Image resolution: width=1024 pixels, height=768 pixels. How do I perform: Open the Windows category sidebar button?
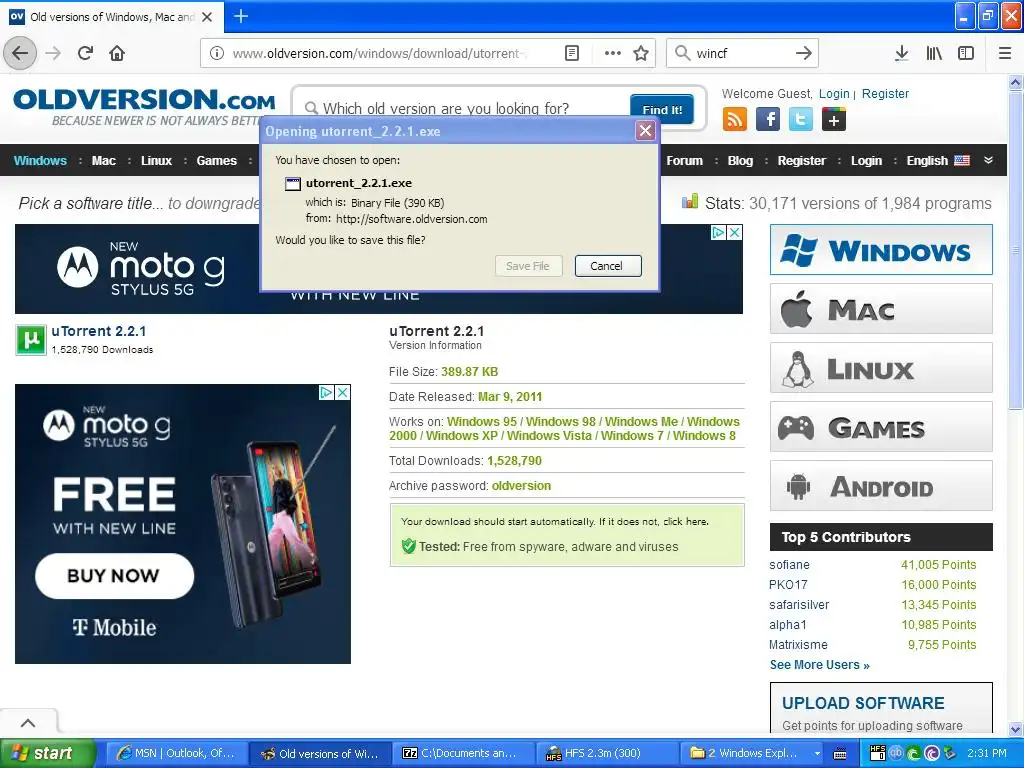pyautogui.click(x=881, y=249)
